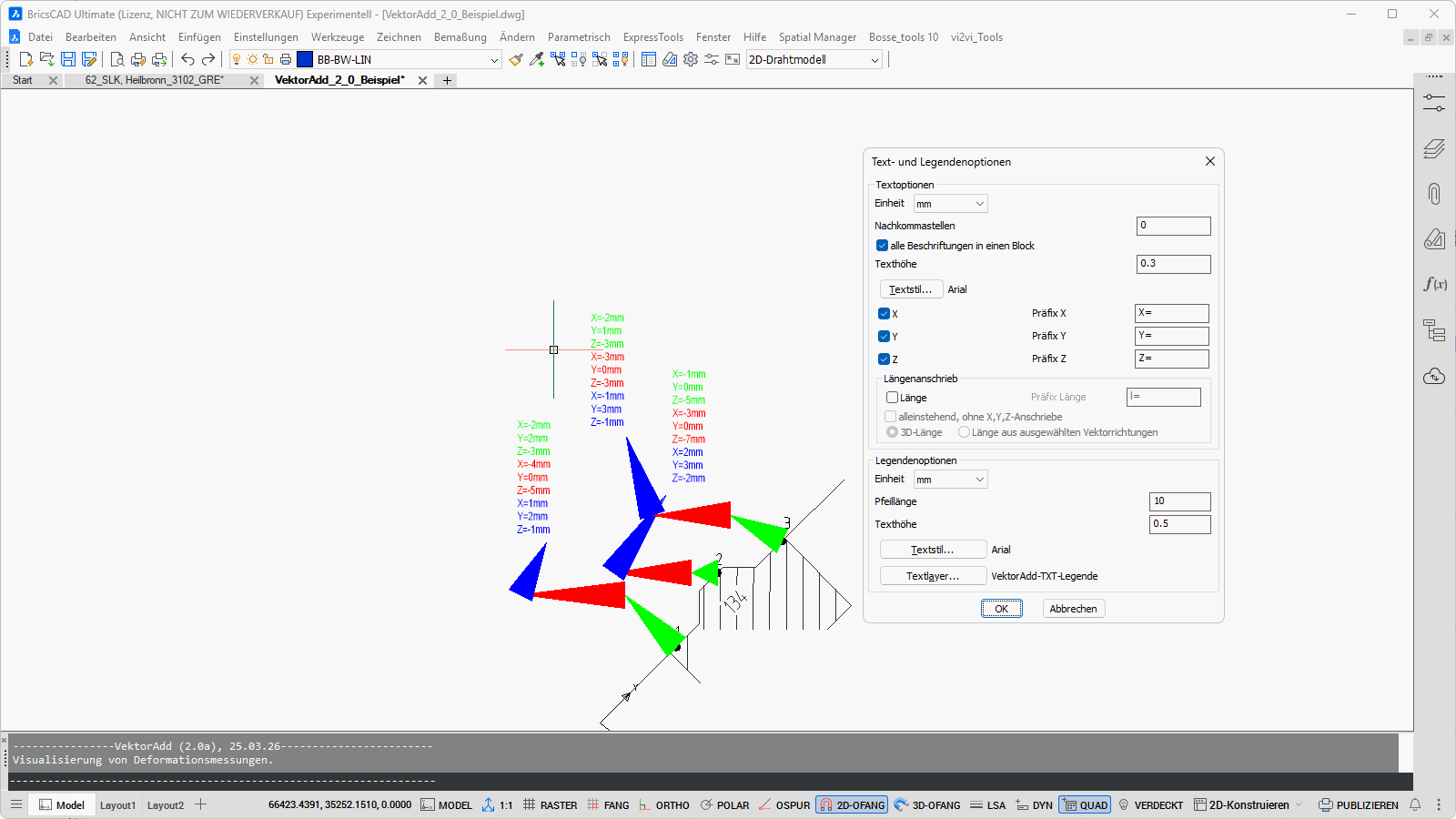1456x819 pixels.
Task: Switch to the 62_SLK, Heilbronn_3102_GRE tab
Action: pos(155,80)
